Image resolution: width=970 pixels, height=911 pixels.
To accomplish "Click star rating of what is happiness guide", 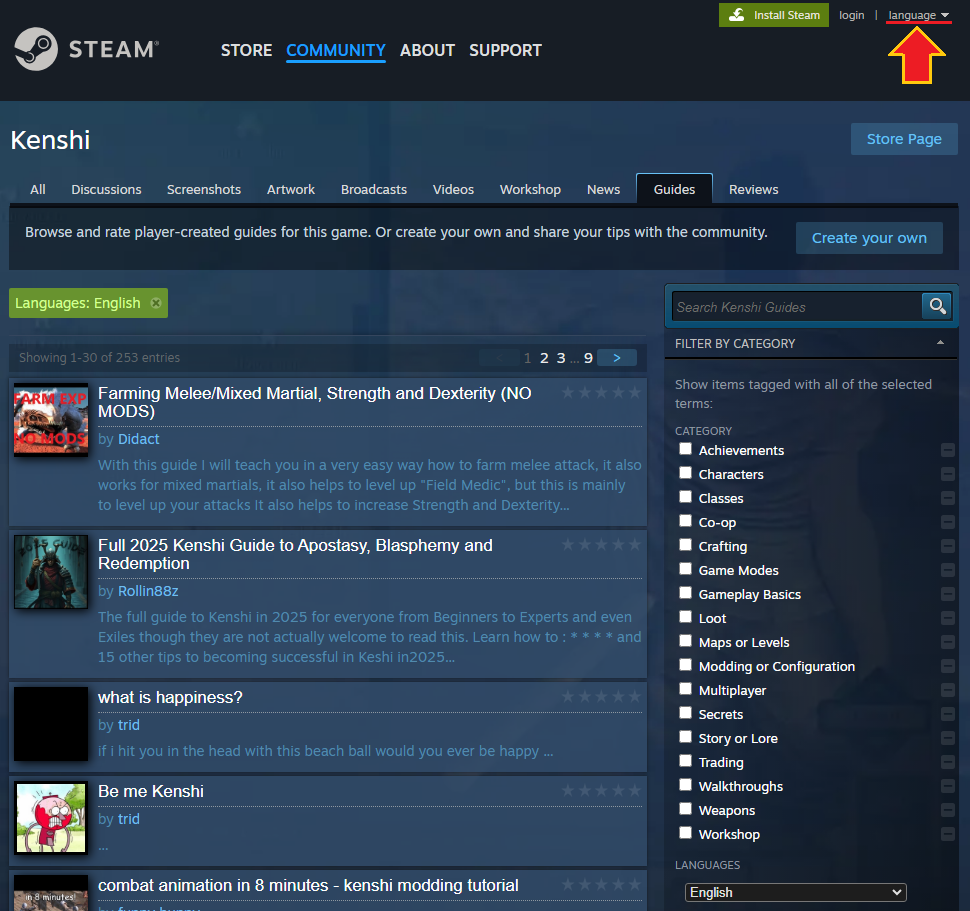I will coord(601,696).
